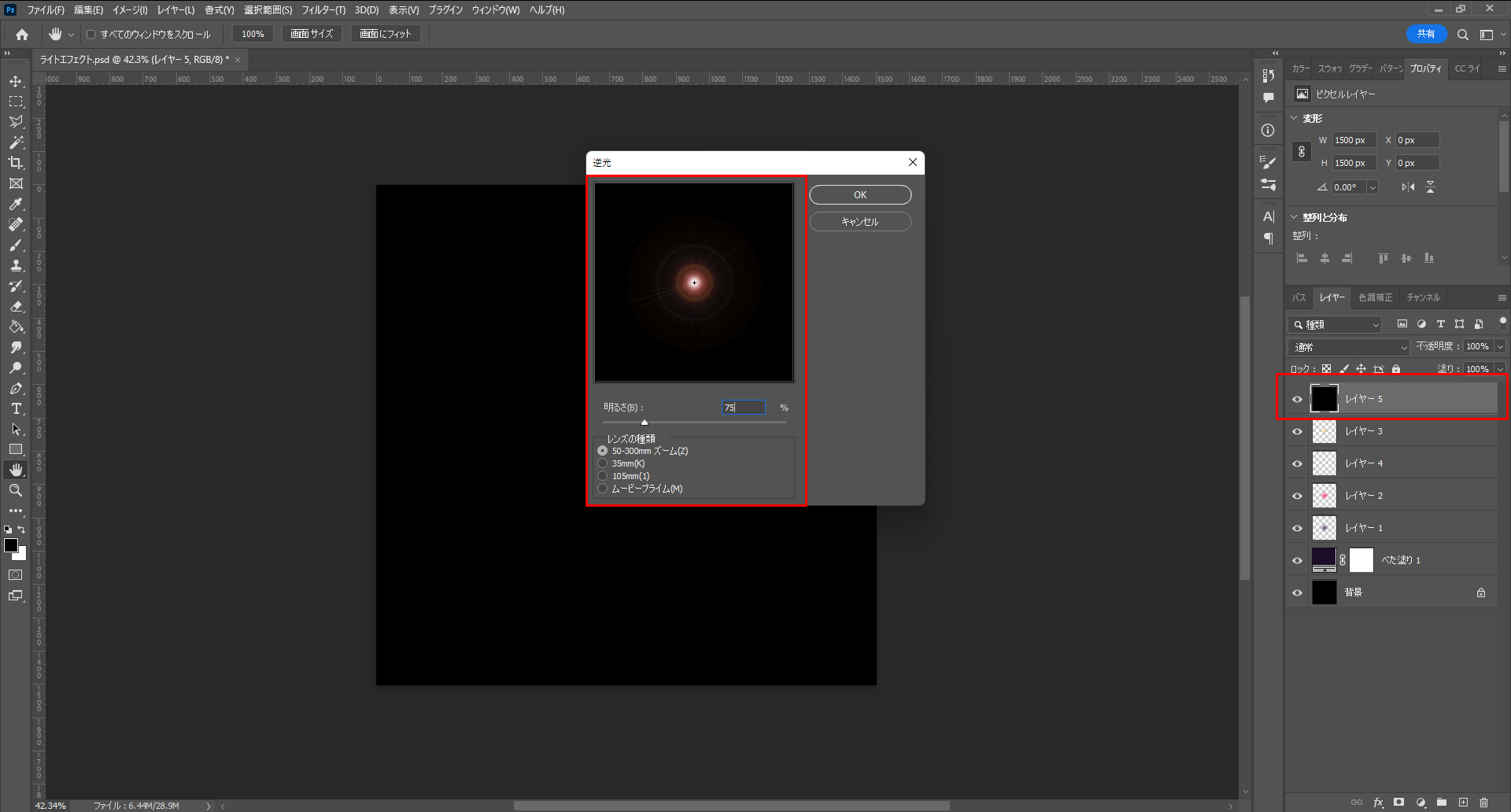The width and height of the screenshot is (1511, 812).
Task: Select the Crop tool
Action: [16, 163]
